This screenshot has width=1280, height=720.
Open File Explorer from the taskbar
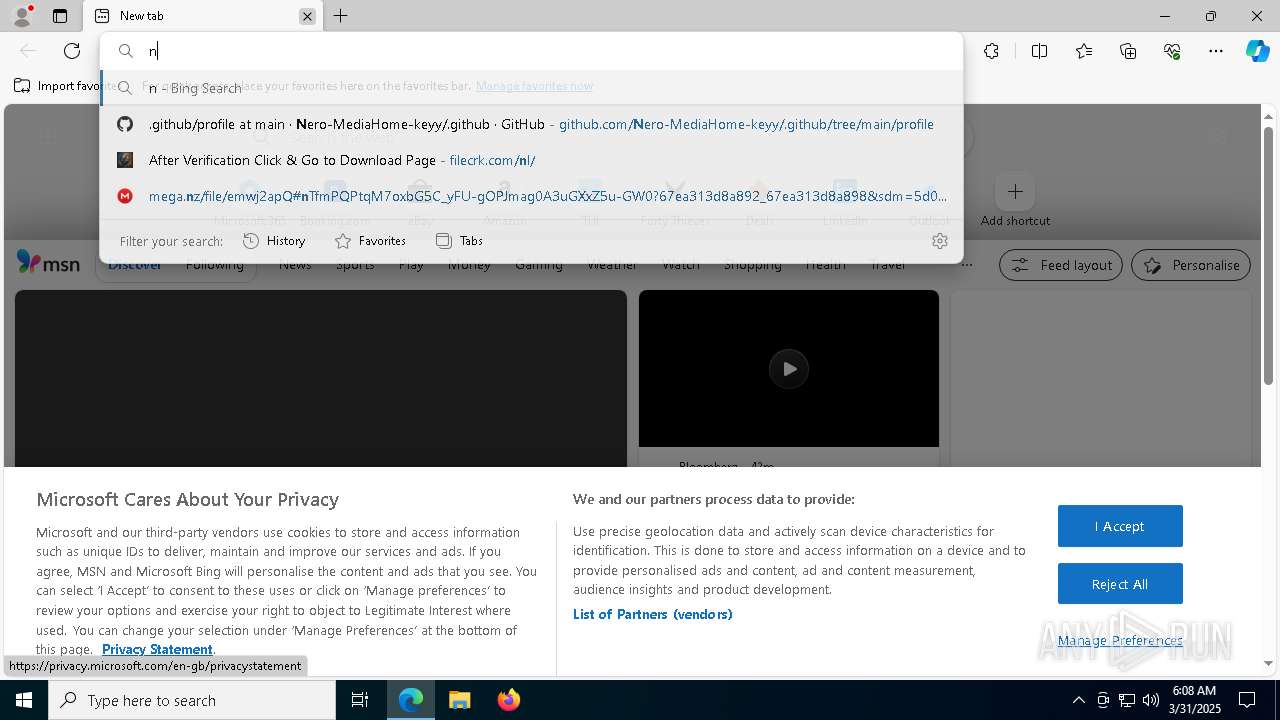pyautogui.click(x=459, y=700)
